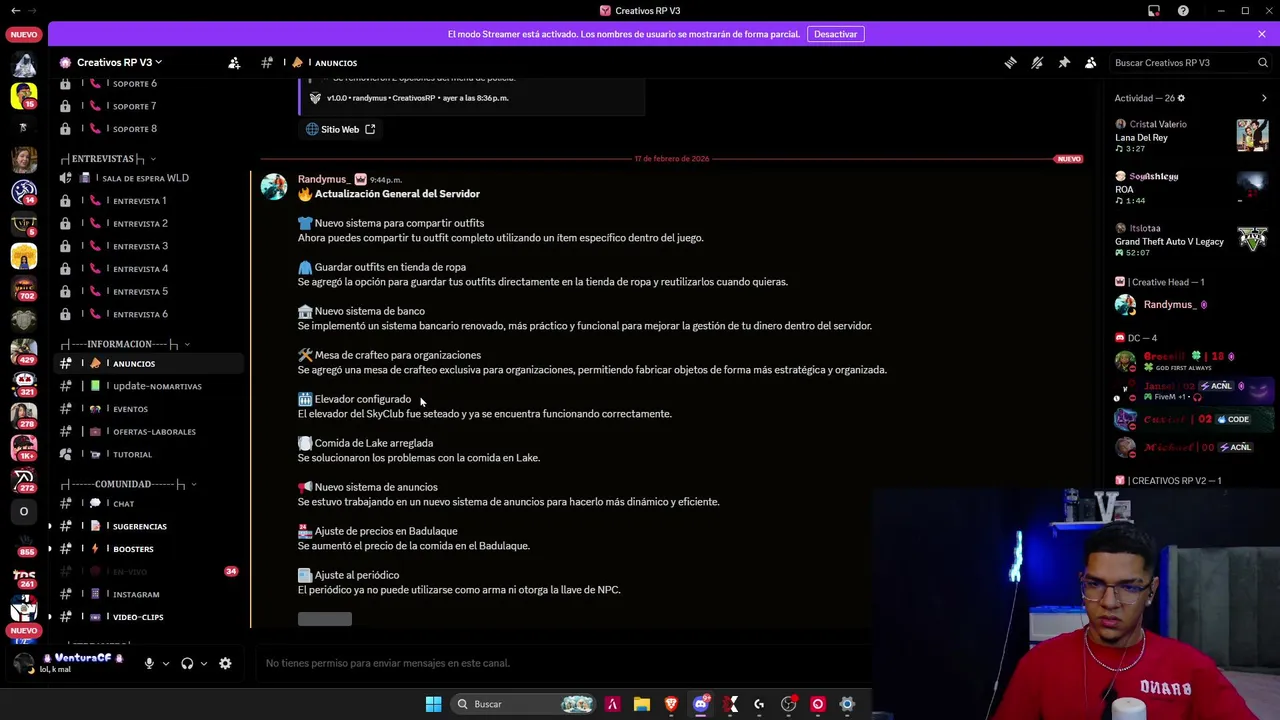Screen dimensions: 1280x720
Task: Select ANUNCIOS channel
Action: 150,364
